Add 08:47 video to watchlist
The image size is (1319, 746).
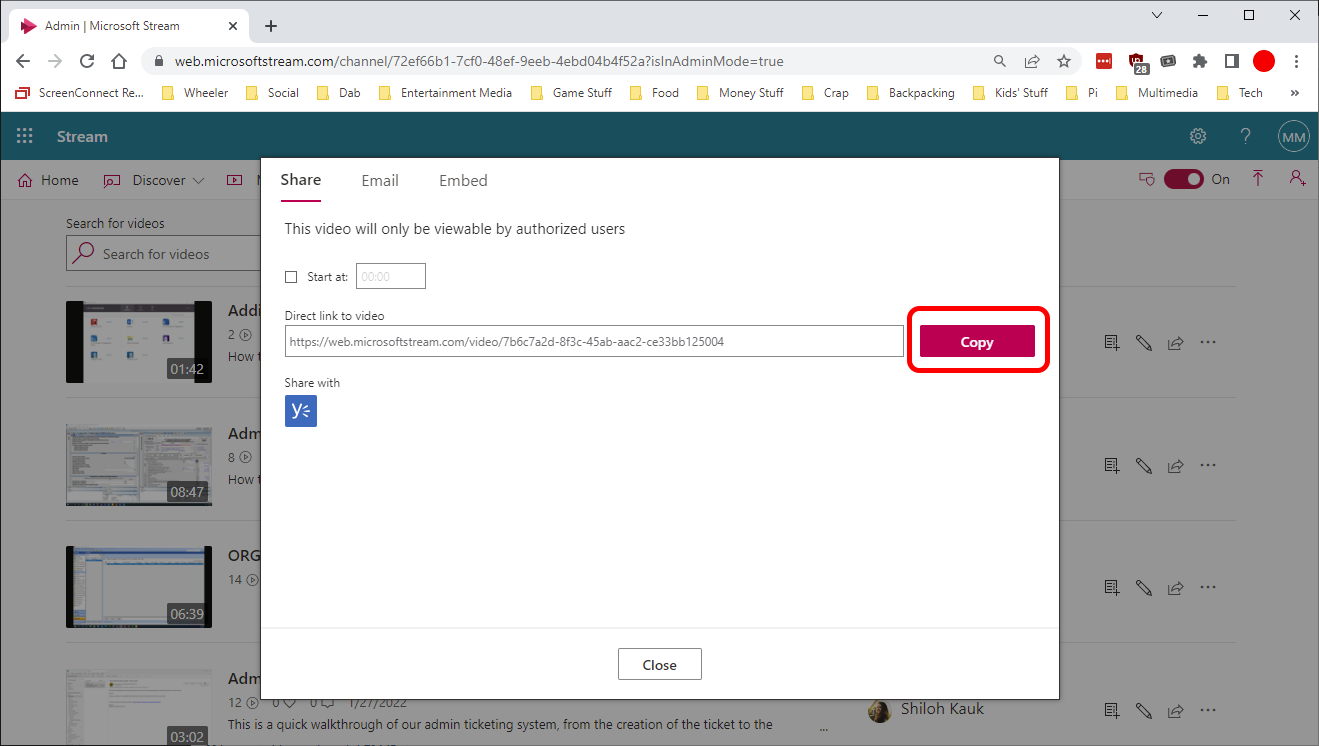(1112, 466)
